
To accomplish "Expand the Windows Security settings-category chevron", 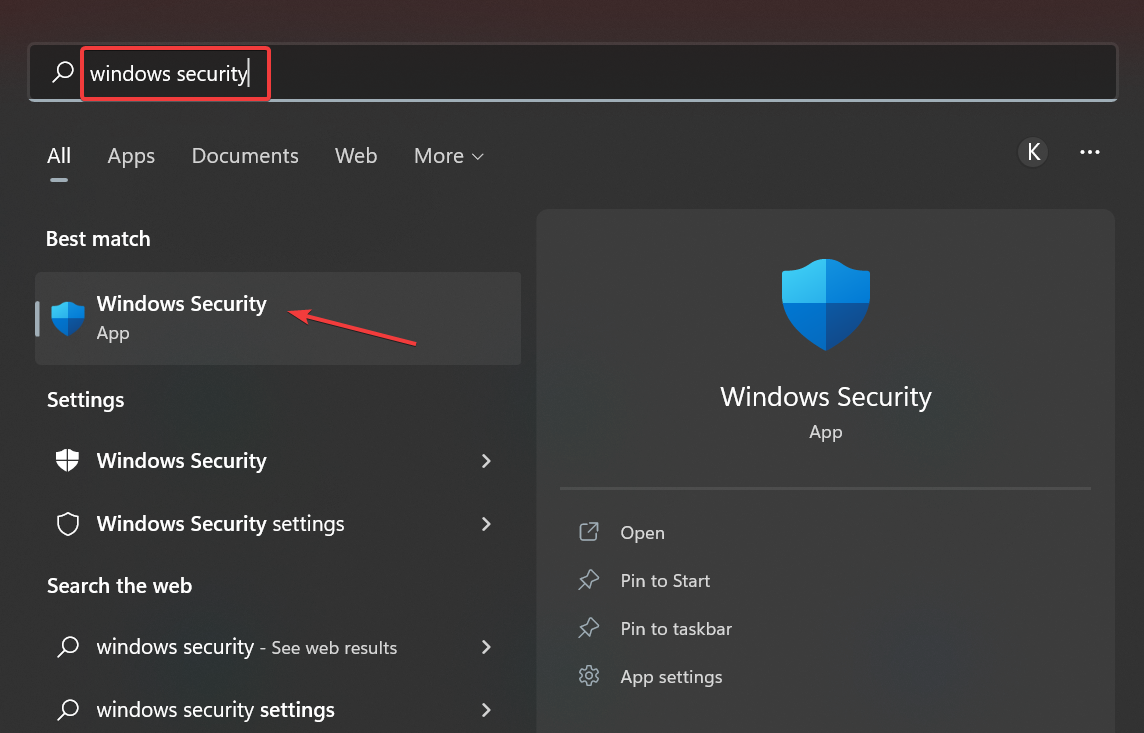I will (486, 461).
